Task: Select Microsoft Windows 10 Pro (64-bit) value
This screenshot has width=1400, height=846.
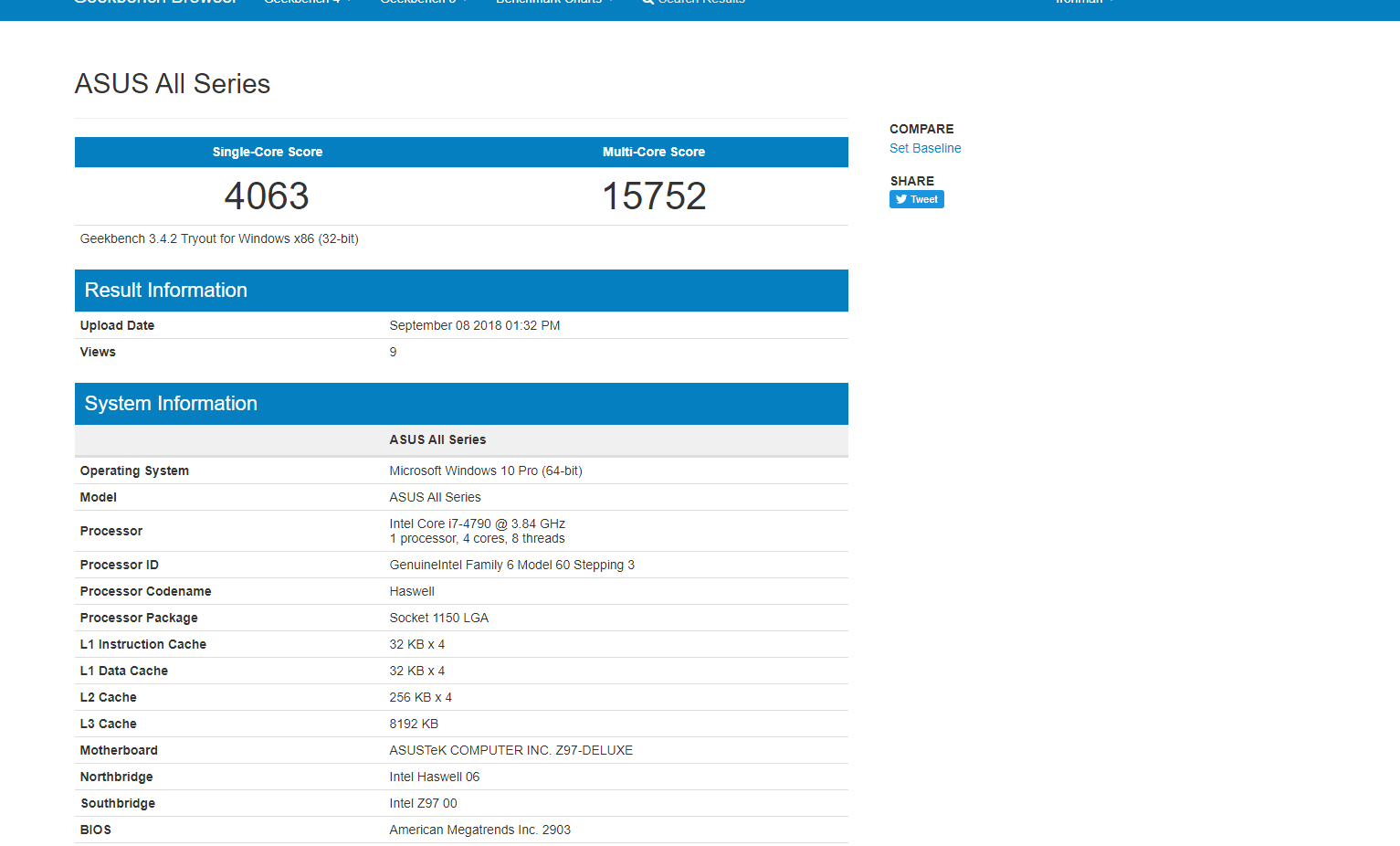Action: 486,471
